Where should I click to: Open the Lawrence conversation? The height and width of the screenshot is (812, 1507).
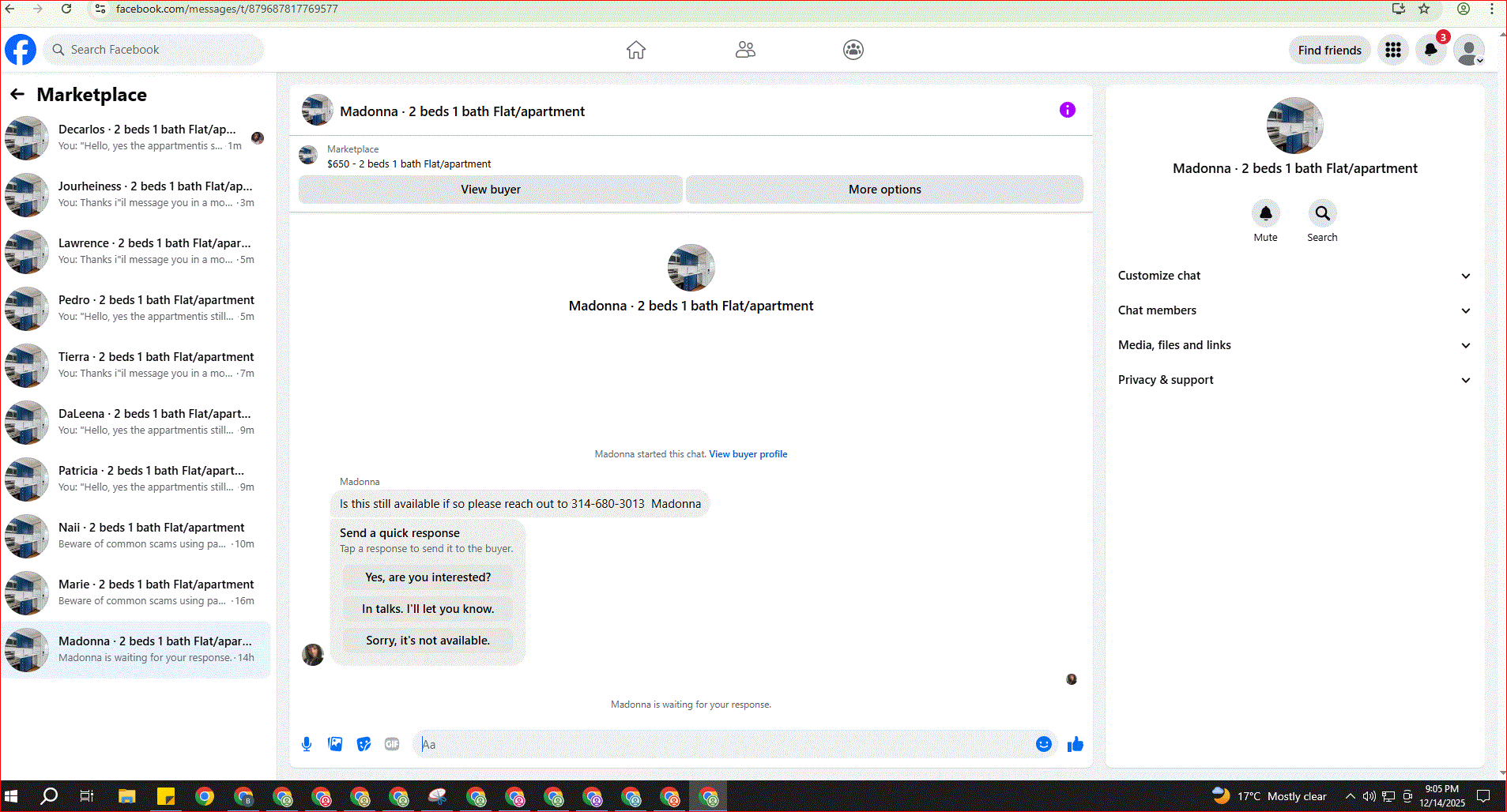[136, 251]
